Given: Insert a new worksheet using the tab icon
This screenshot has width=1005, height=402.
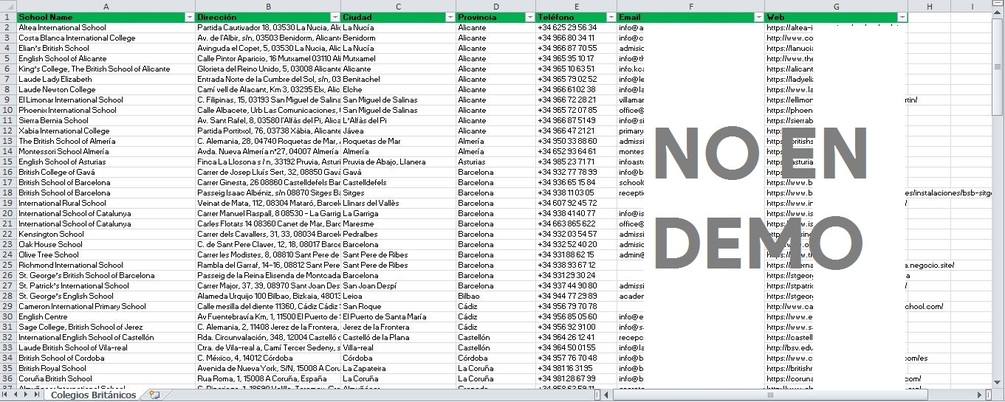Looking at the screenshot, I should [x=153, y=395].
